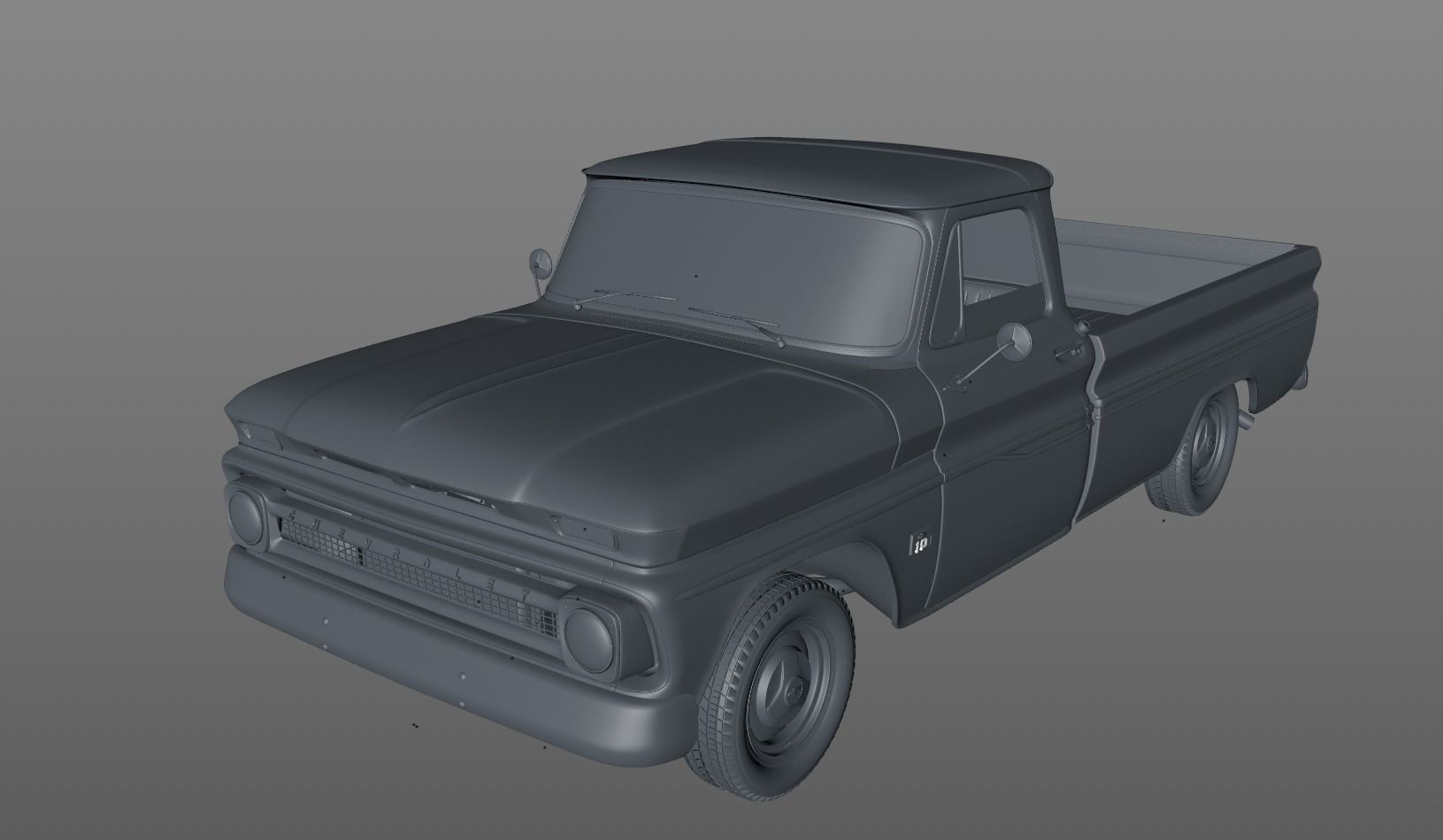
Task: Select the round mirror beside the windshield
Action: (539, 263)
